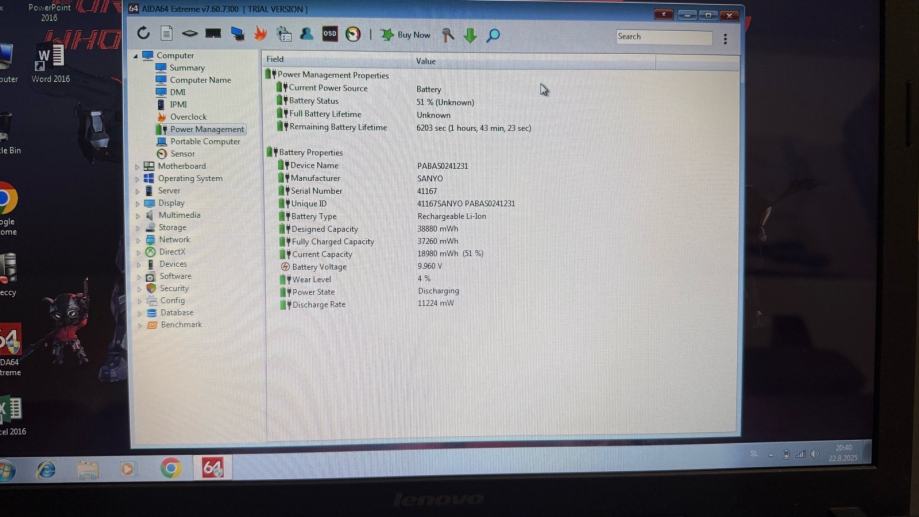Viewport: 919px width, 517px height.
Task: Open Windows Media Player from the taskbar
Action: coord(127,470)
